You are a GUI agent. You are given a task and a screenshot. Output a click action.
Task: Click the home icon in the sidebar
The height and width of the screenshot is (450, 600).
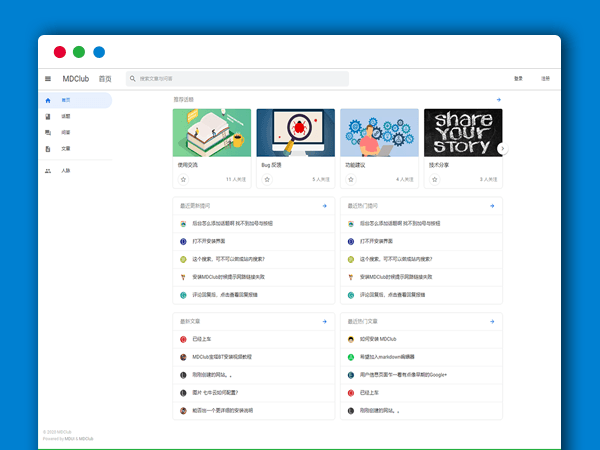tap(48, 100)
